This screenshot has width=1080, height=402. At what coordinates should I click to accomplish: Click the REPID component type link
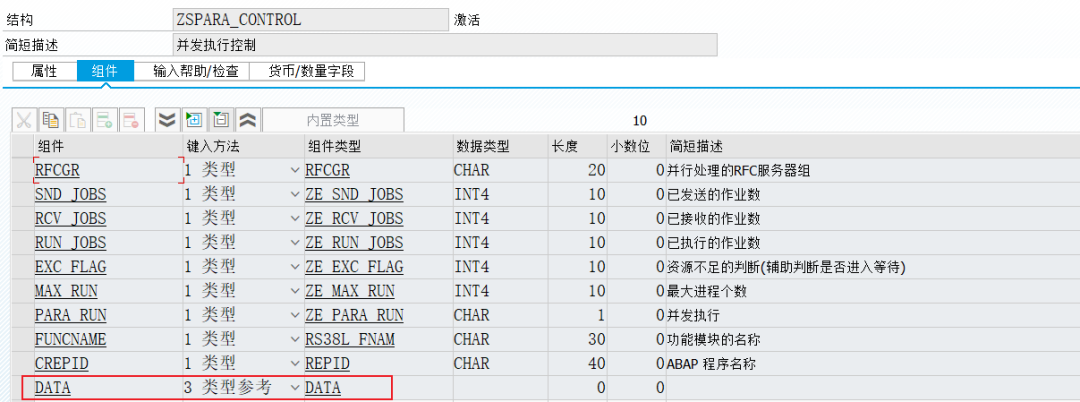point(327,363)
